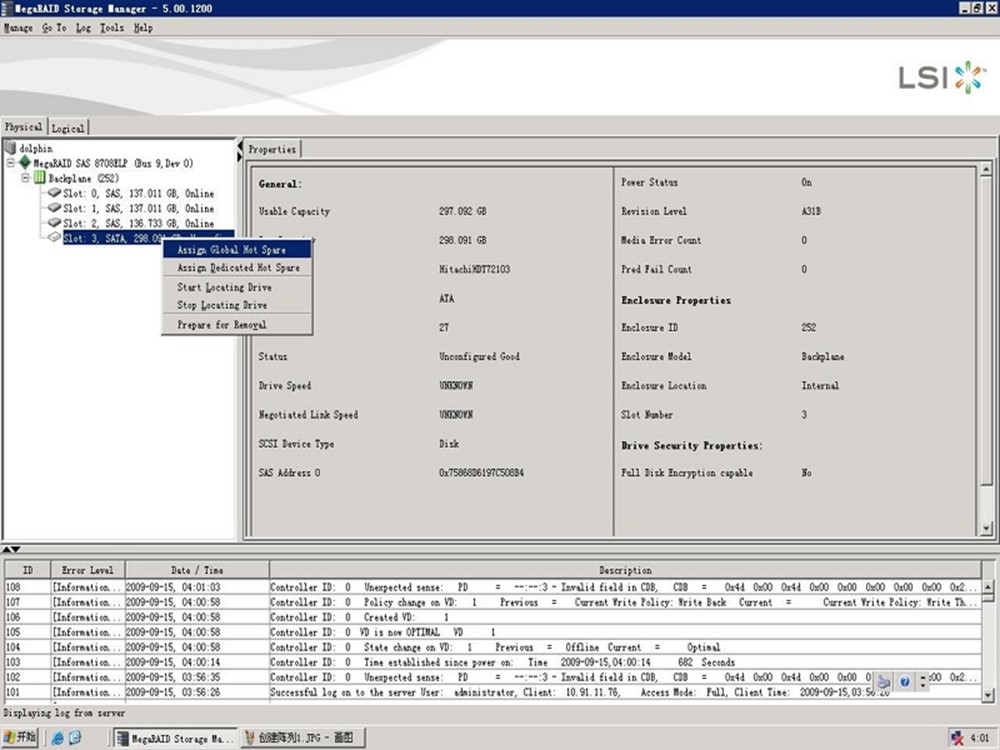The image size is (1000, 750).
Task: Choose Assign Global Hot Spare
Action: coord(231,250)
